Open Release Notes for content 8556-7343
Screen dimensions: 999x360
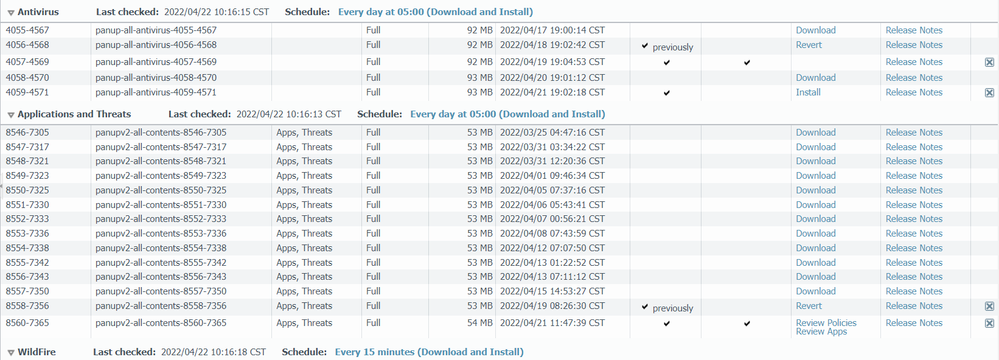[x=914, y=277]
